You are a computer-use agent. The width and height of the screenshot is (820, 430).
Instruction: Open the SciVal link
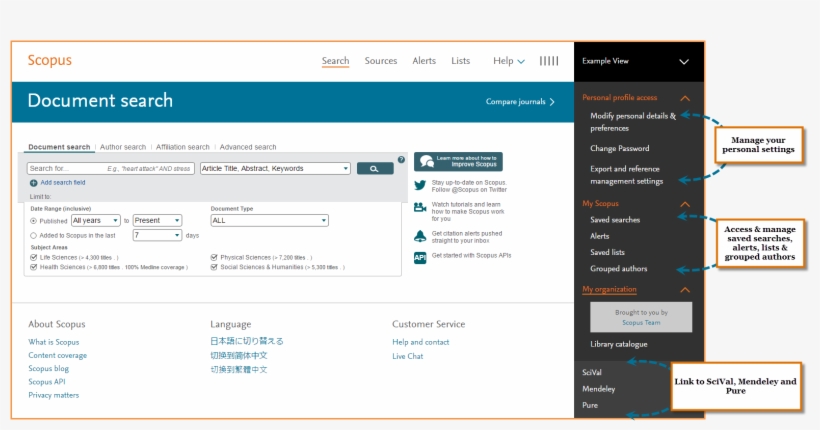pos(592,372)
